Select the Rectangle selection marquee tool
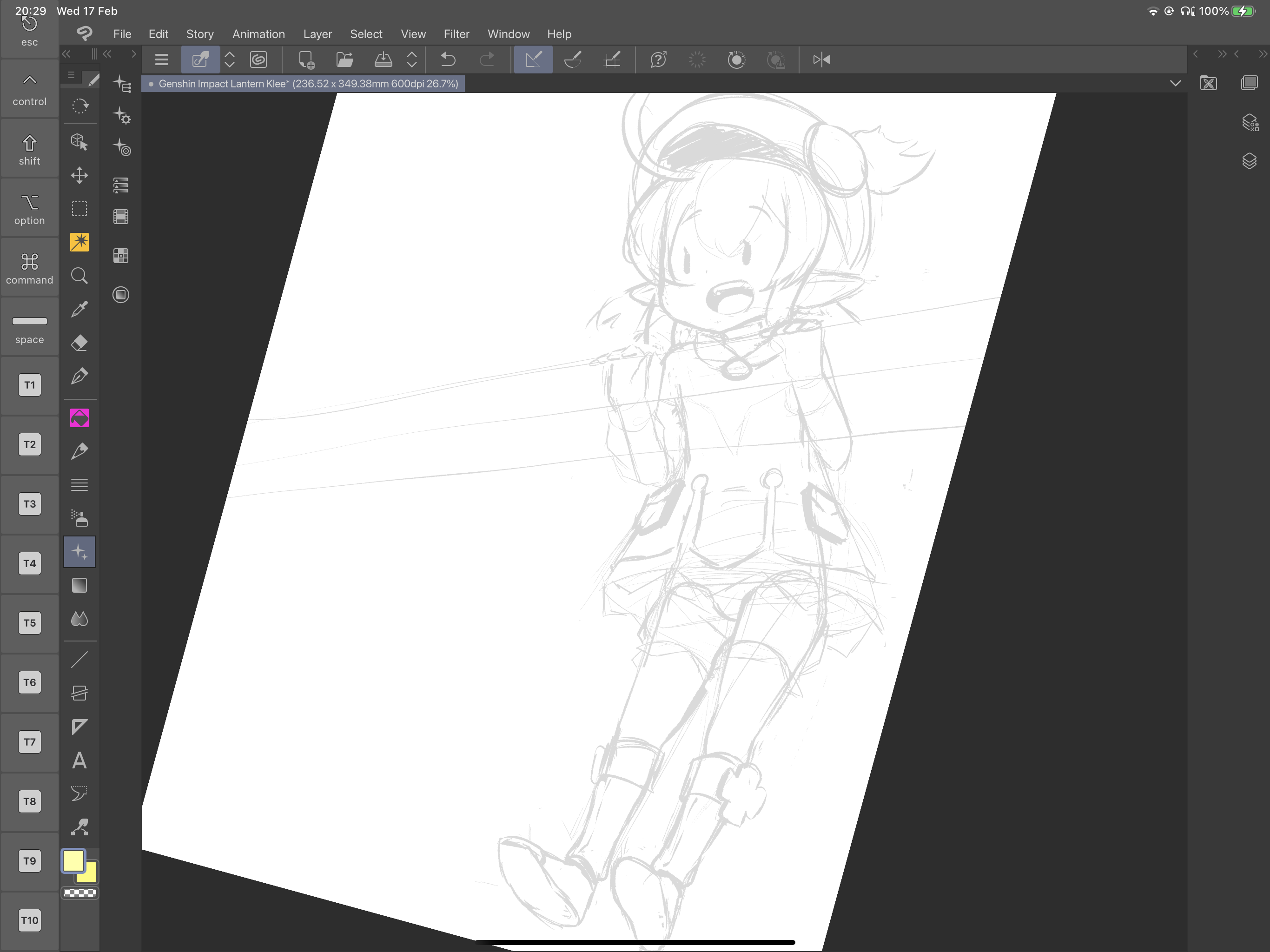The image size is (1270, 952). pos(79,208)
